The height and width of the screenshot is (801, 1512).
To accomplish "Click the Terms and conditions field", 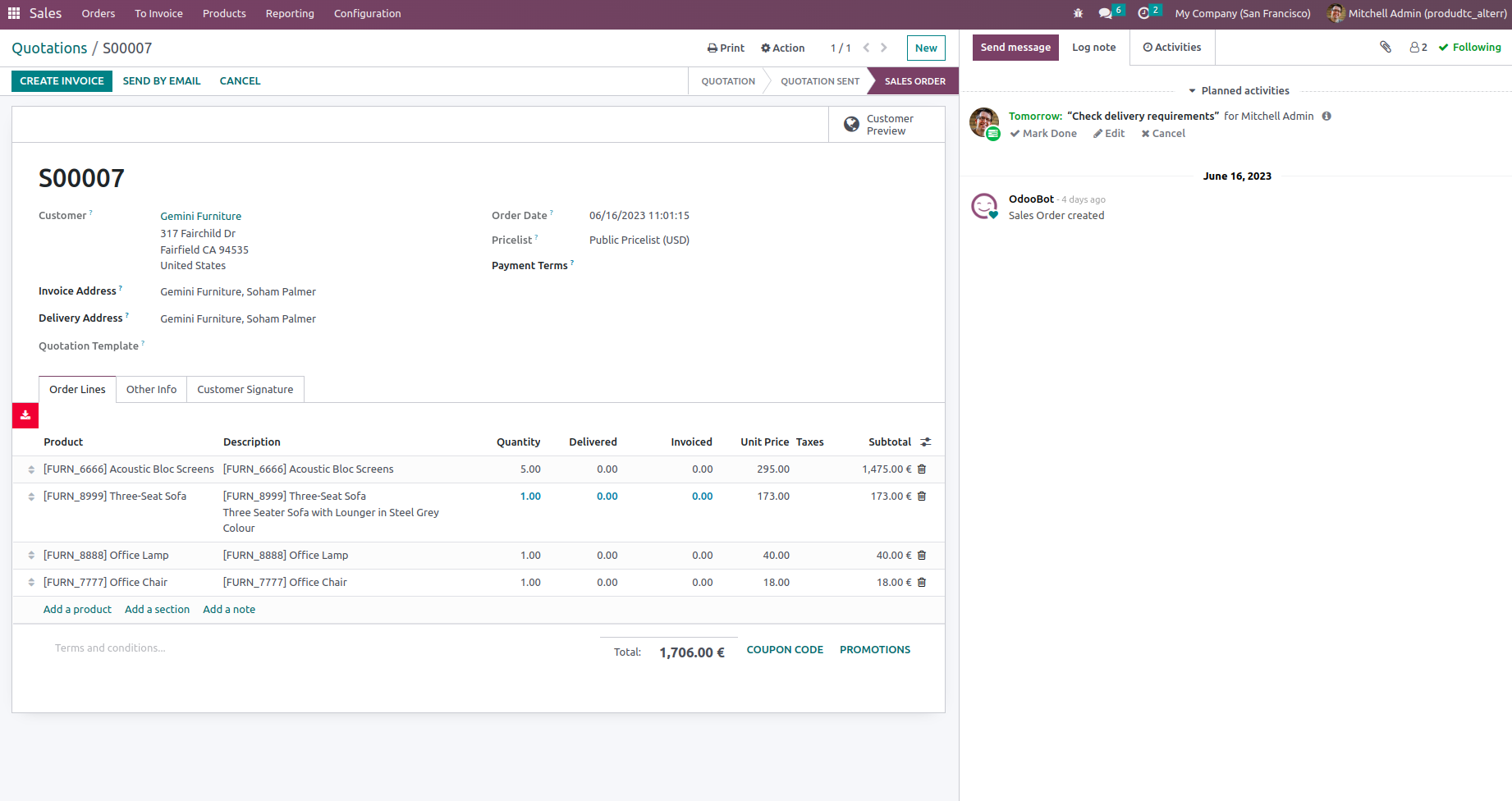I will (x=110, y=648).
